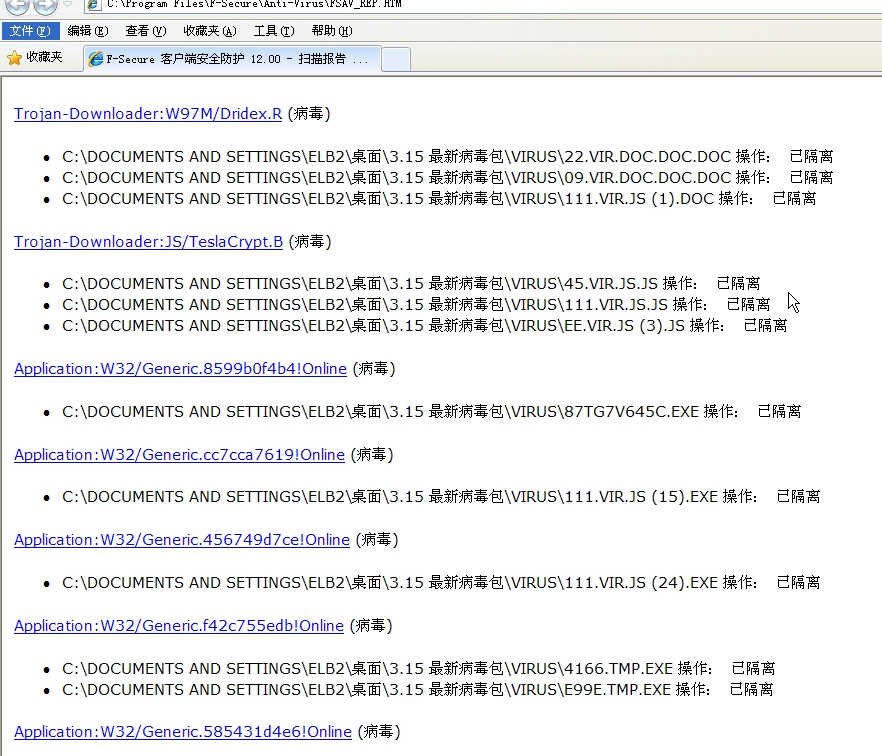Select the F-Secure scan report tab

232,59
